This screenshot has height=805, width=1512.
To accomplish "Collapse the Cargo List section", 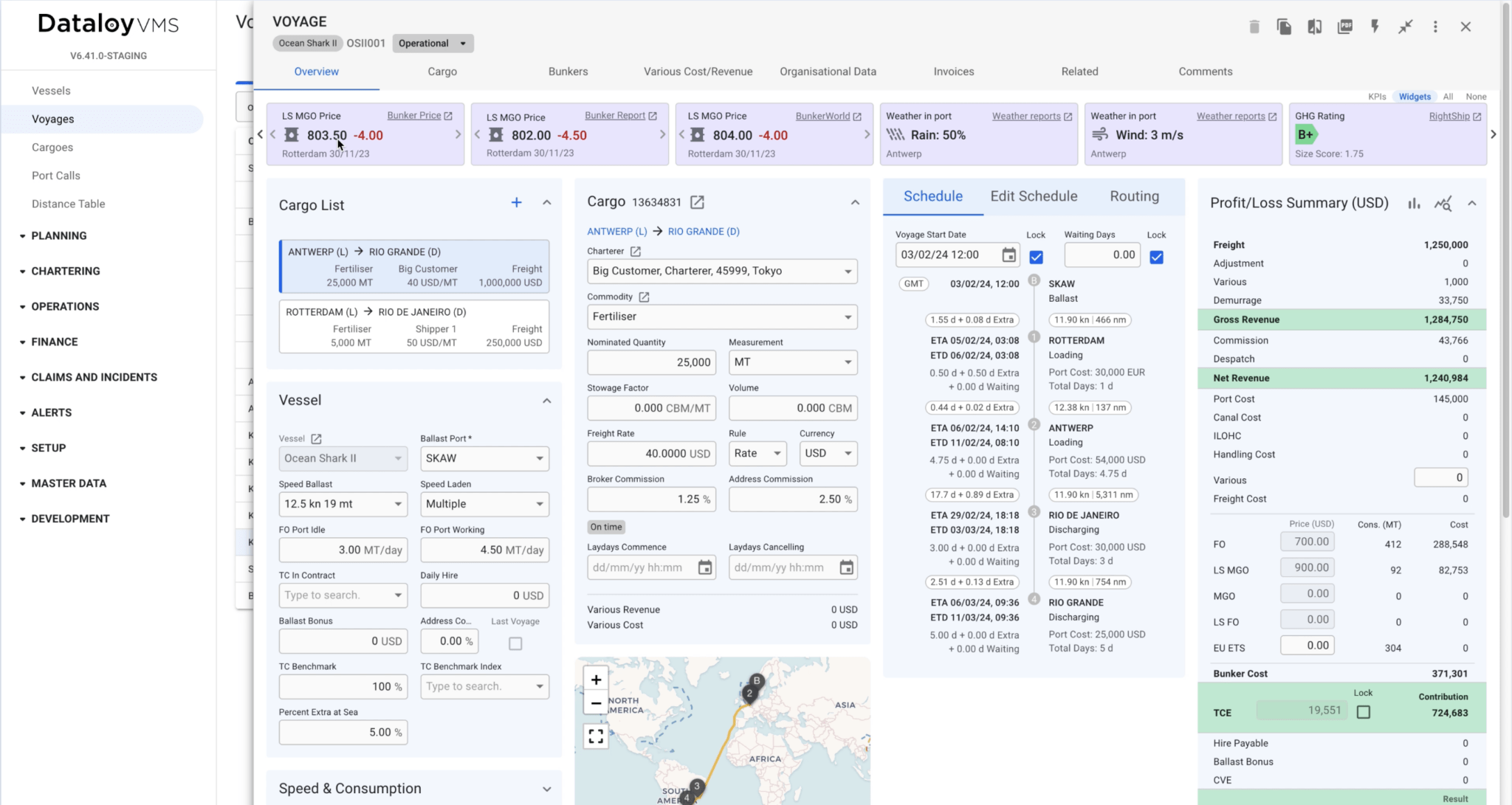I will pos(547,202).
